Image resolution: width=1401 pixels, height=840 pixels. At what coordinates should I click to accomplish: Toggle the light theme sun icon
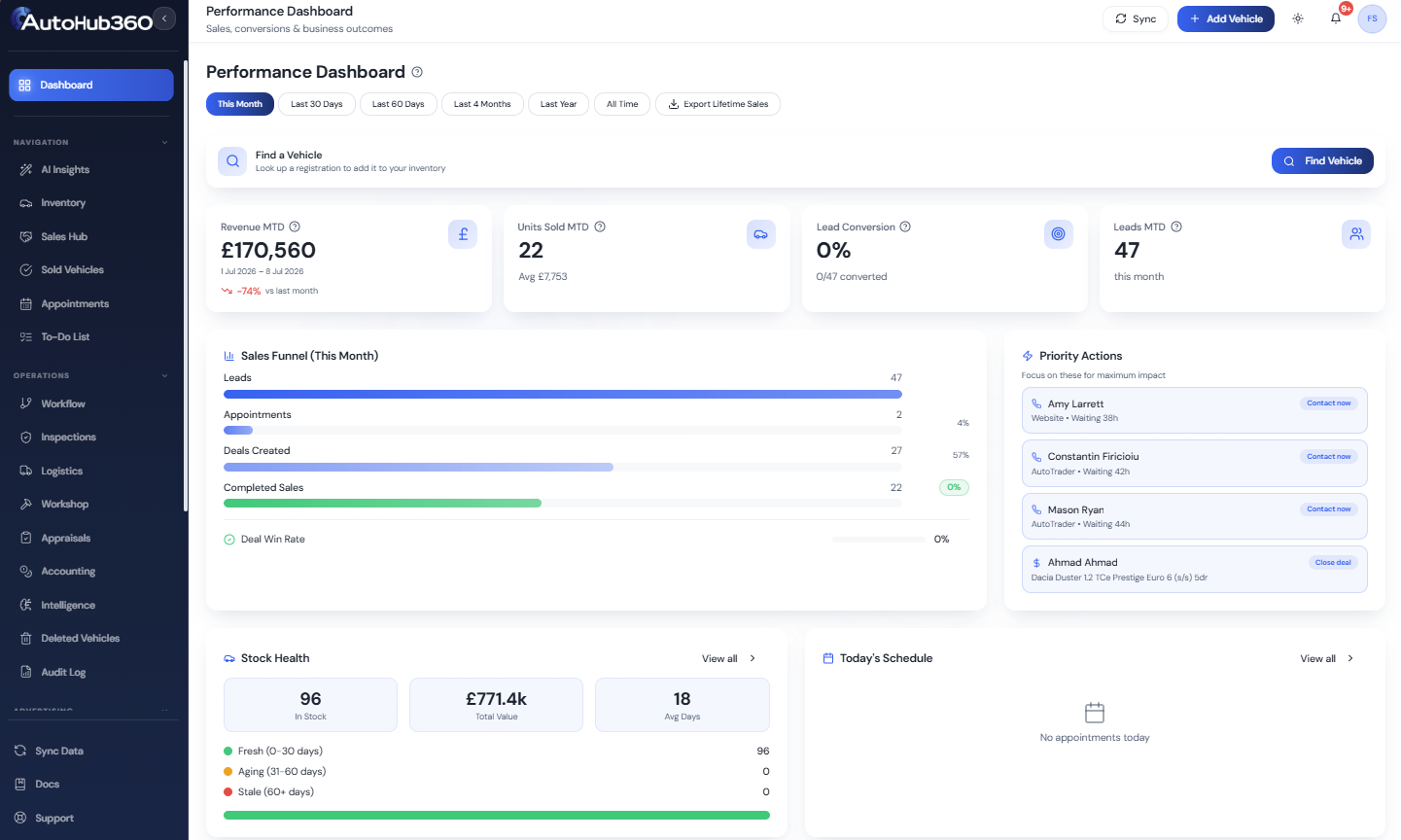pos(1298,18)
